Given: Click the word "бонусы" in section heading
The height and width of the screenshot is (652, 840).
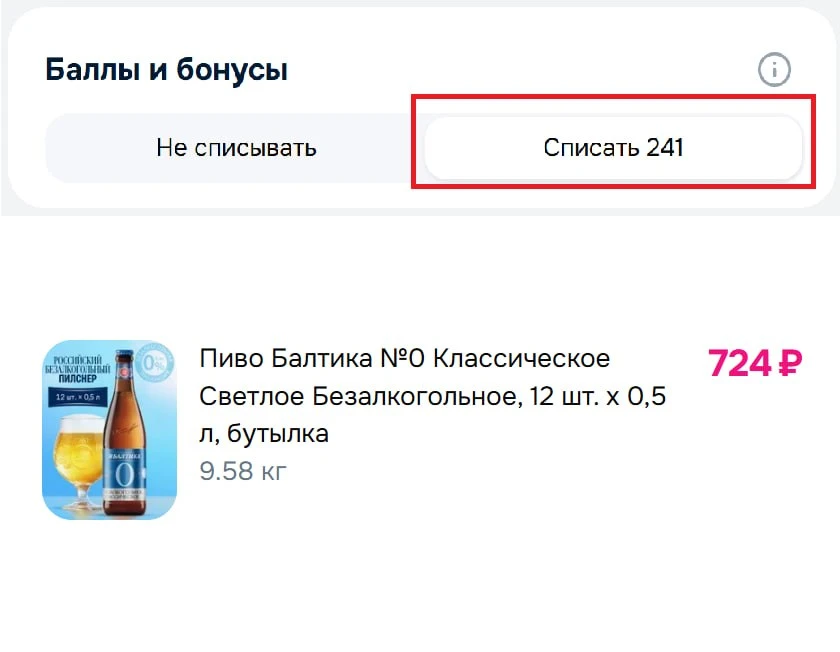Looking at the screenshot, I should 233,70.
